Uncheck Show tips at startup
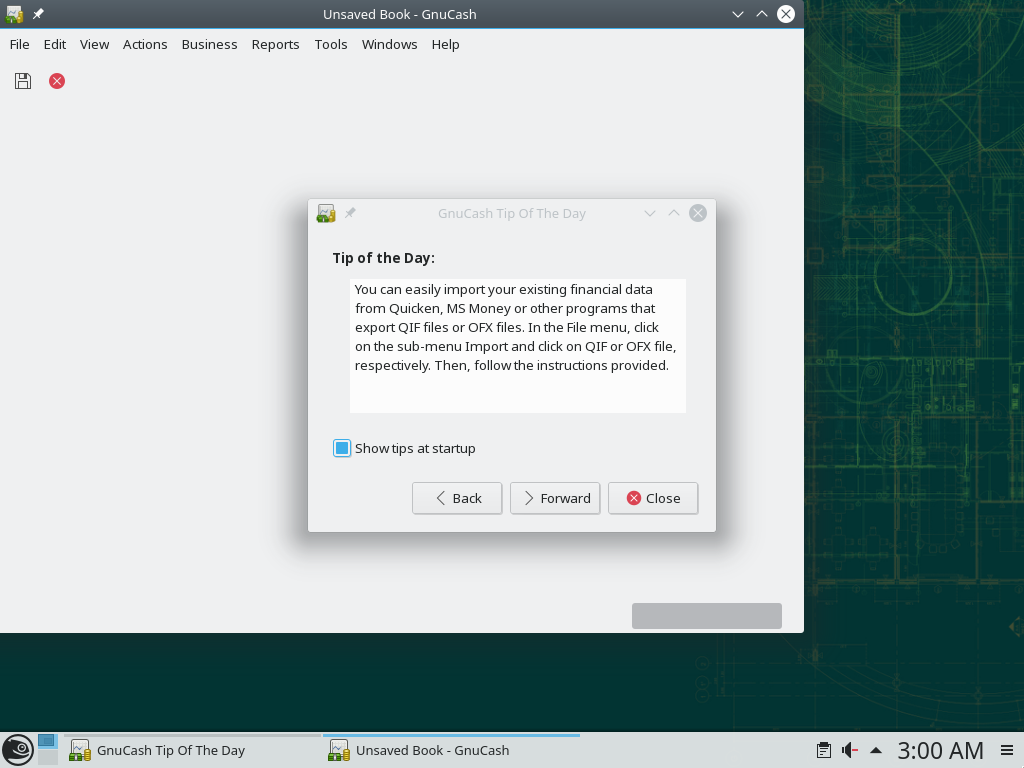This screenshot has width=1024, height=768. [342, 448]
